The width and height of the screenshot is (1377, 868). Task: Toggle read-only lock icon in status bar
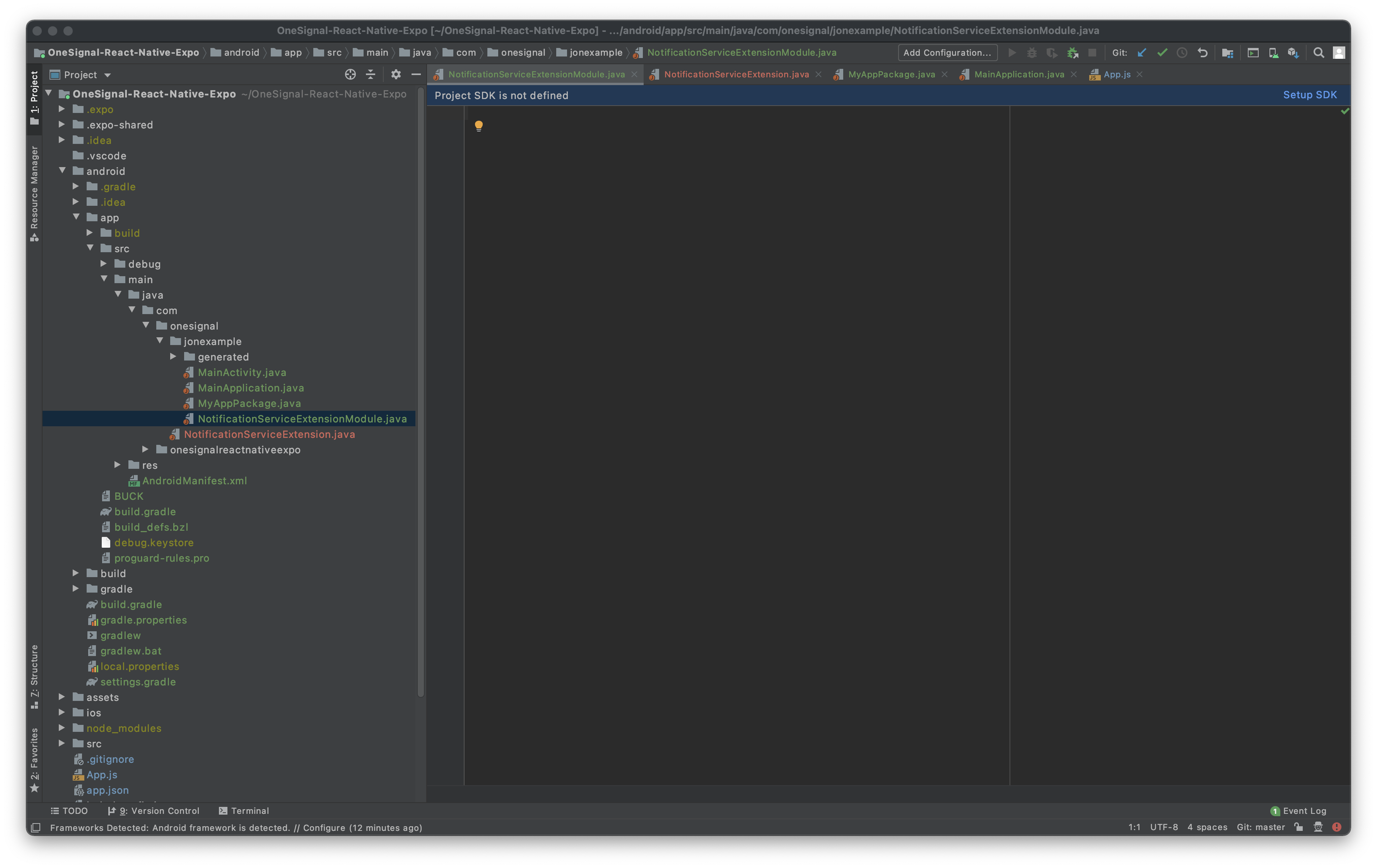tap(1298, 827)
